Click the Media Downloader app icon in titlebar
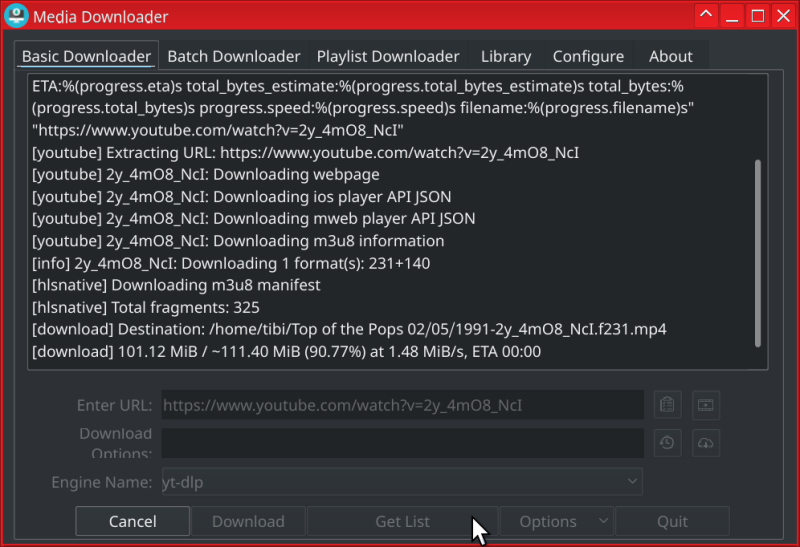The width and height of the screenshot is (800, 547). click(16, 15)
